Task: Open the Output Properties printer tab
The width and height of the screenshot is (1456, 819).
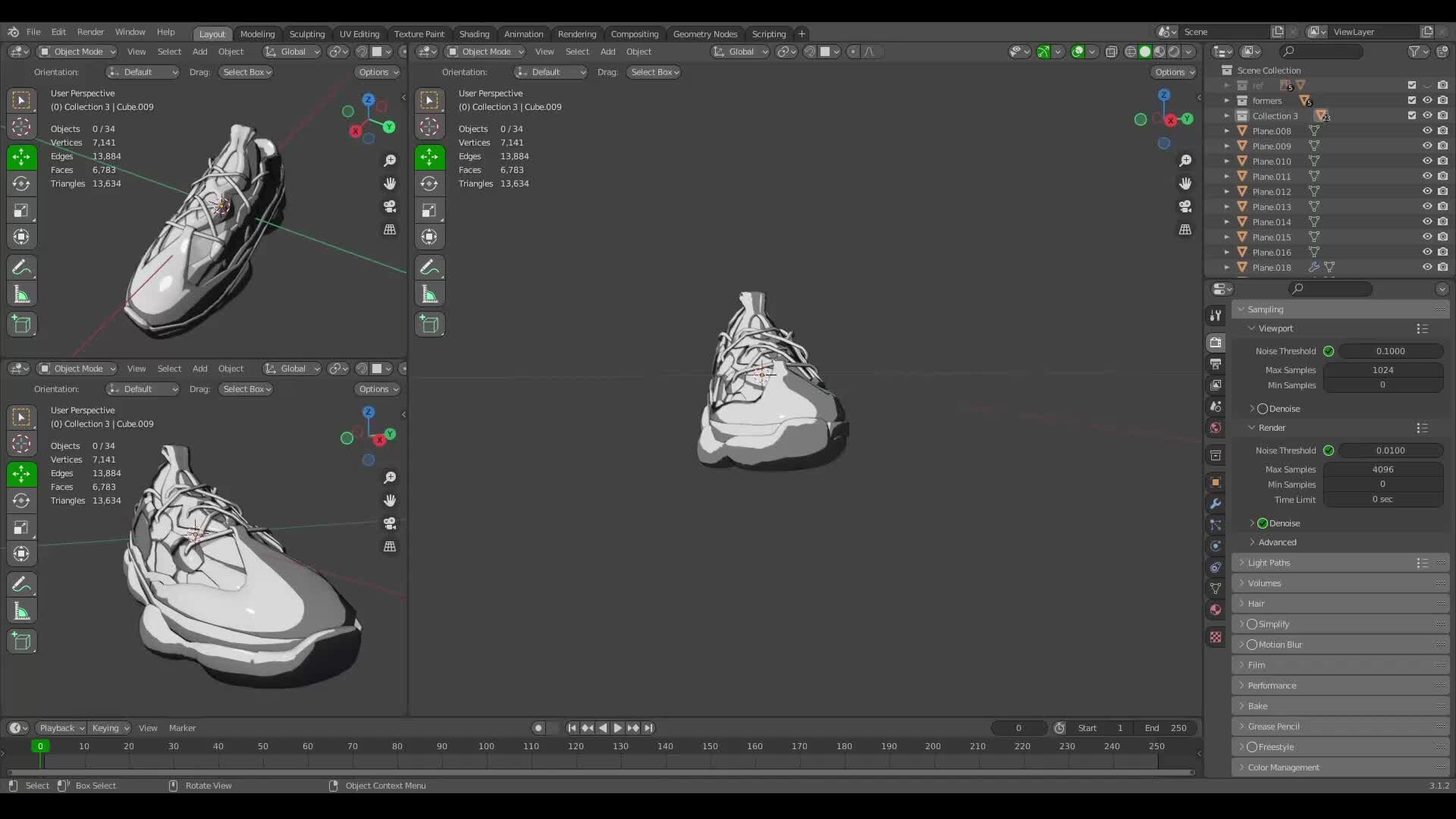Action: point(1216,365)
